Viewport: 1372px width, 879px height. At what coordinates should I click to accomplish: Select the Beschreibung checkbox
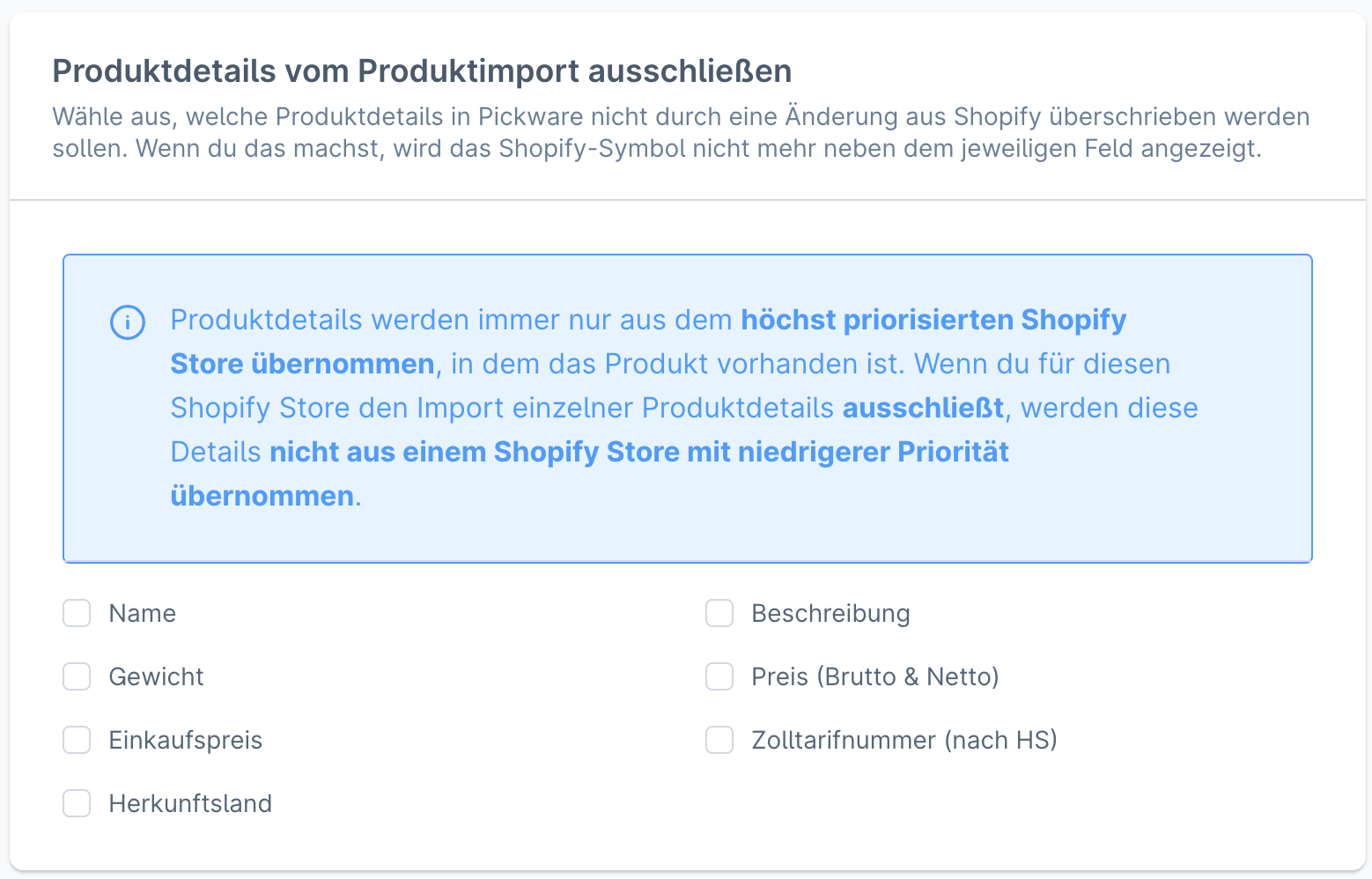click(x=719, y=613)
